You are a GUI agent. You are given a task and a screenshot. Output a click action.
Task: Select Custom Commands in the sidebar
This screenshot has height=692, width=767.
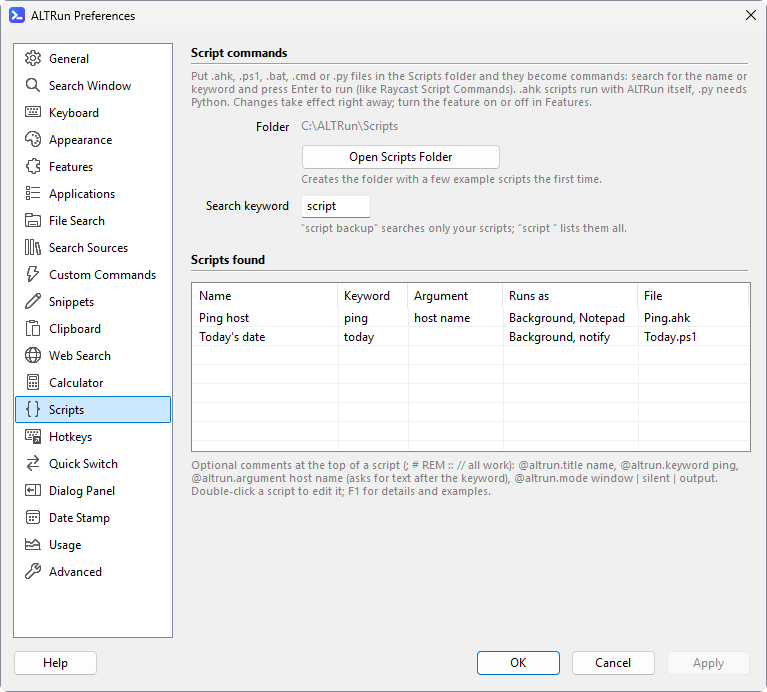coord(93,274)
